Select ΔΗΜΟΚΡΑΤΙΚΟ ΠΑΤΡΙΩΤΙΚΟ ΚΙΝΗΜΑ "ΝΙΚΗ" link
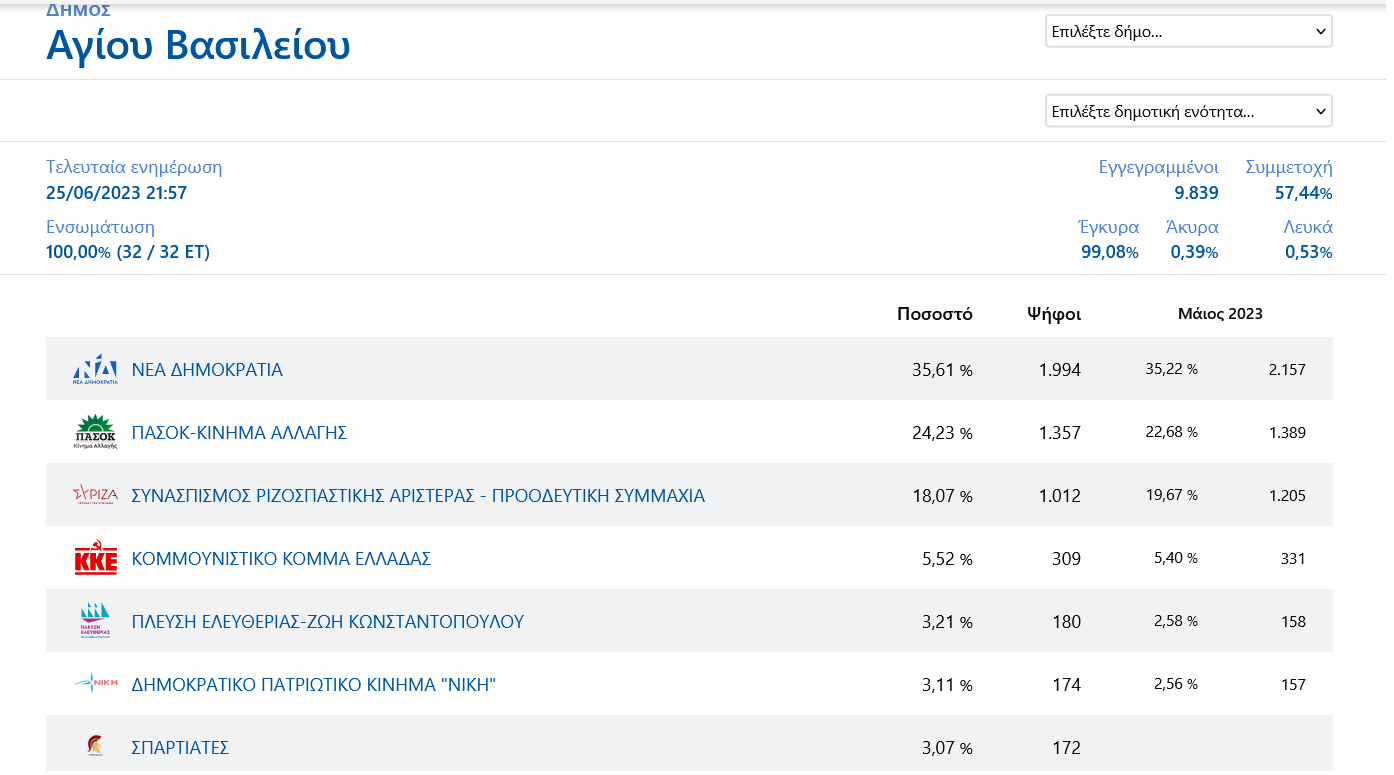 pos(313,685)
